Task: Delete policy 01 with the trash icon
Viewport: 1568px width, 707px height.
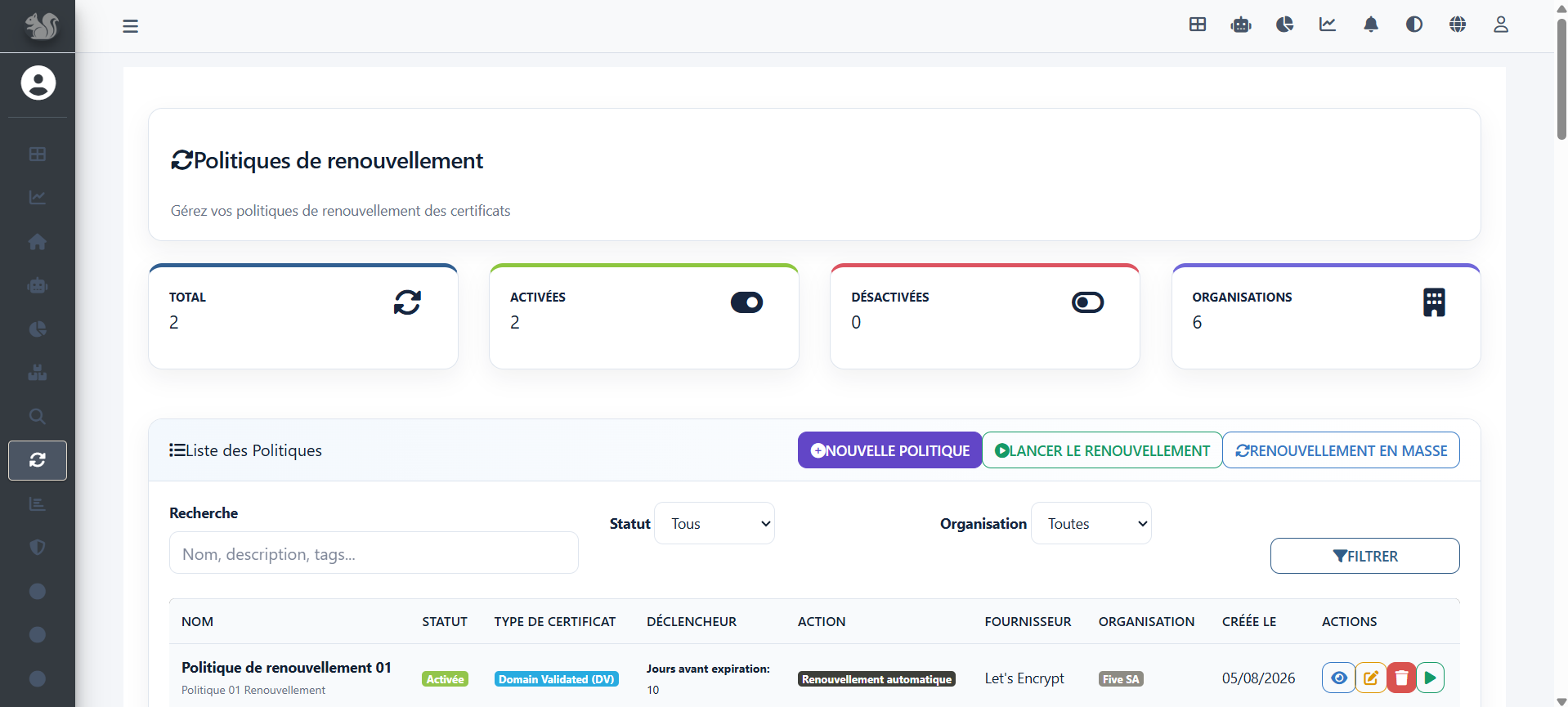Action: coord(1401,678)
